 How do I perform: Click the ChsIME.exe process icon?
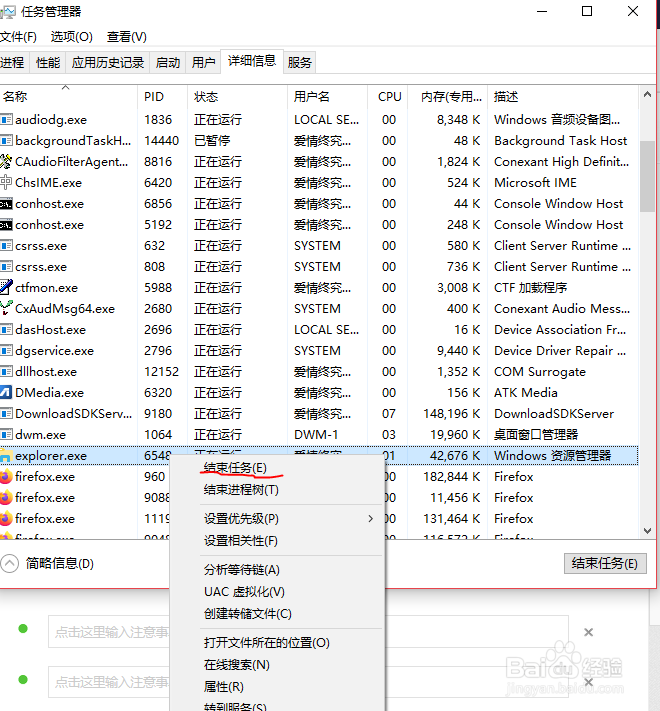pos(6,182)
